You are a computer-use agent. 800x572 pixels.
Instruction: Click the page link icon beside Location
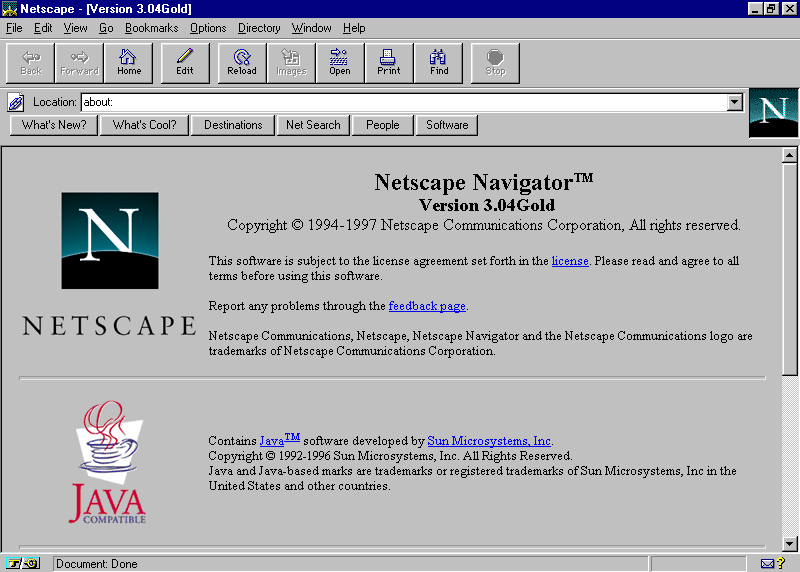(16, 102)
